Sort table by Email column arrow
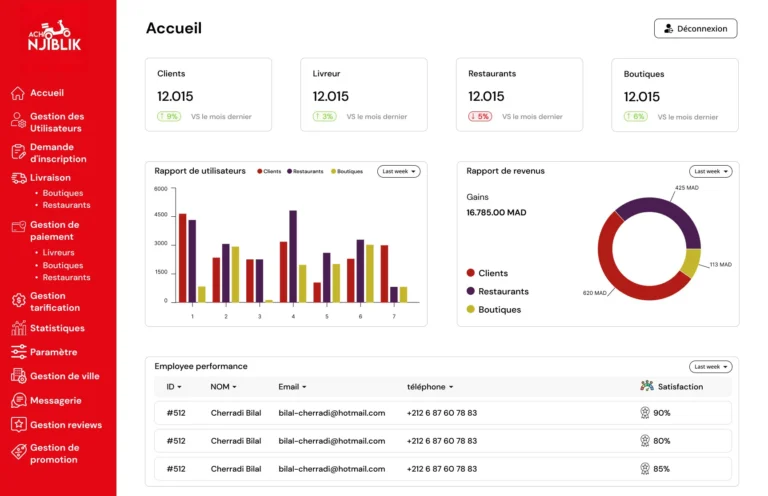The height and width of the screenshot is (496, 768). (x=304, y=387)
